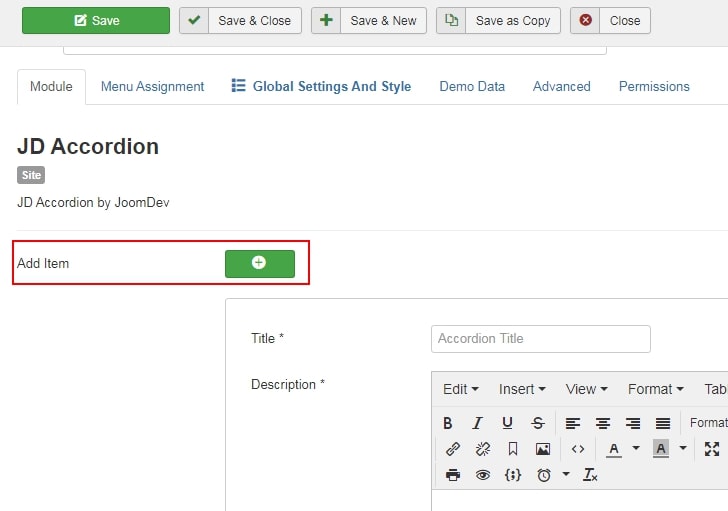Toggle italic formatting in editor

pyautogui.click(x=477, y=423)
